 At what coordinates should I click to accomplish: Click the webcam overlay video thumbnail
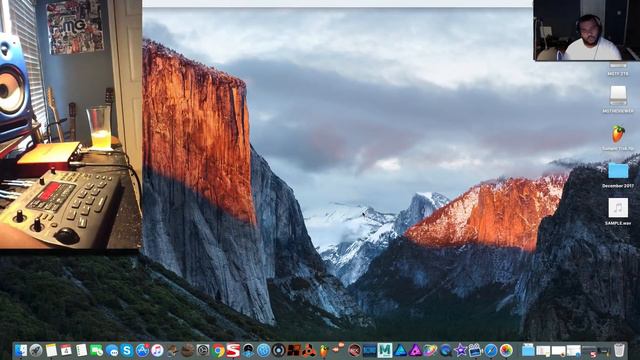tap(587, 30)
